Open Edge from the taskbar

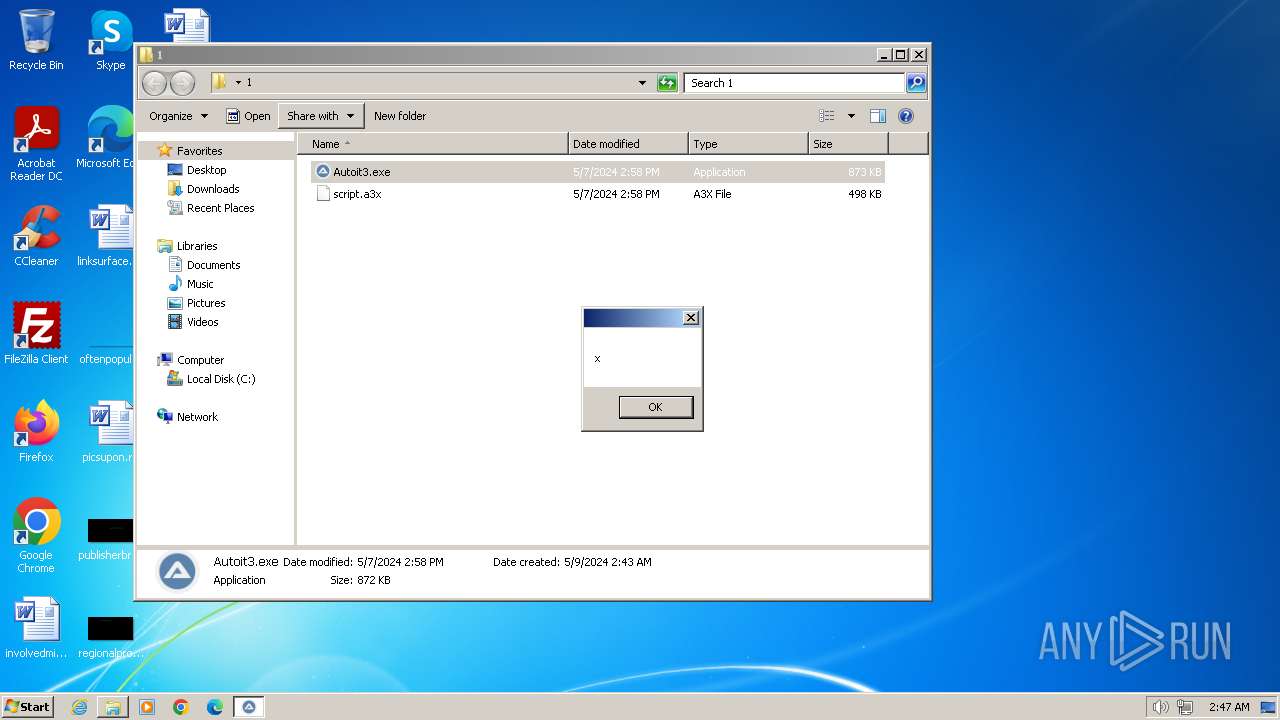click(215, 707)
